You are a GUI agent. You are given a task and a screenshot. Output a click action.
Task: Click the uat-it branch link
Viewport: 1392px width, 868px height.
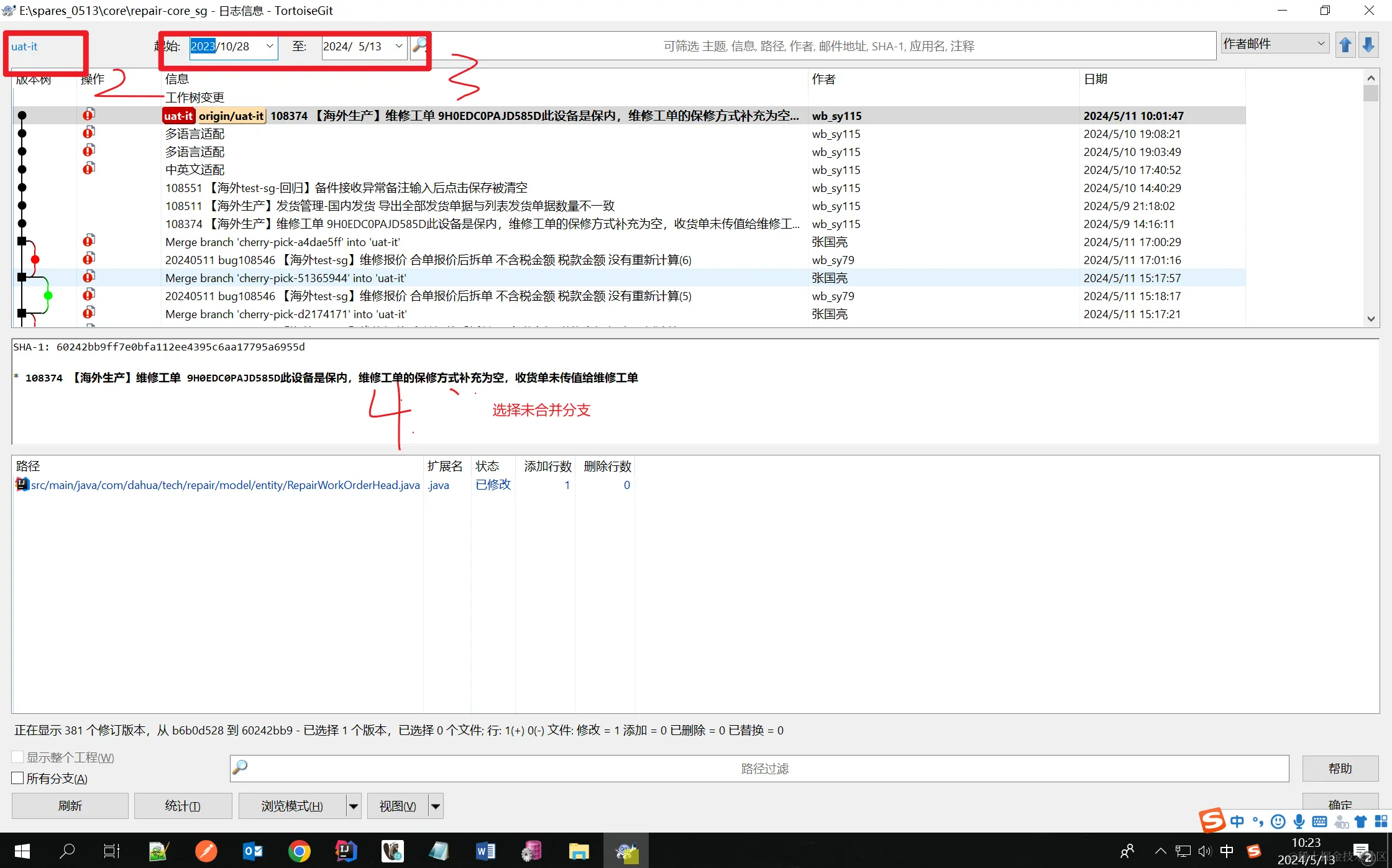point(24,47)
